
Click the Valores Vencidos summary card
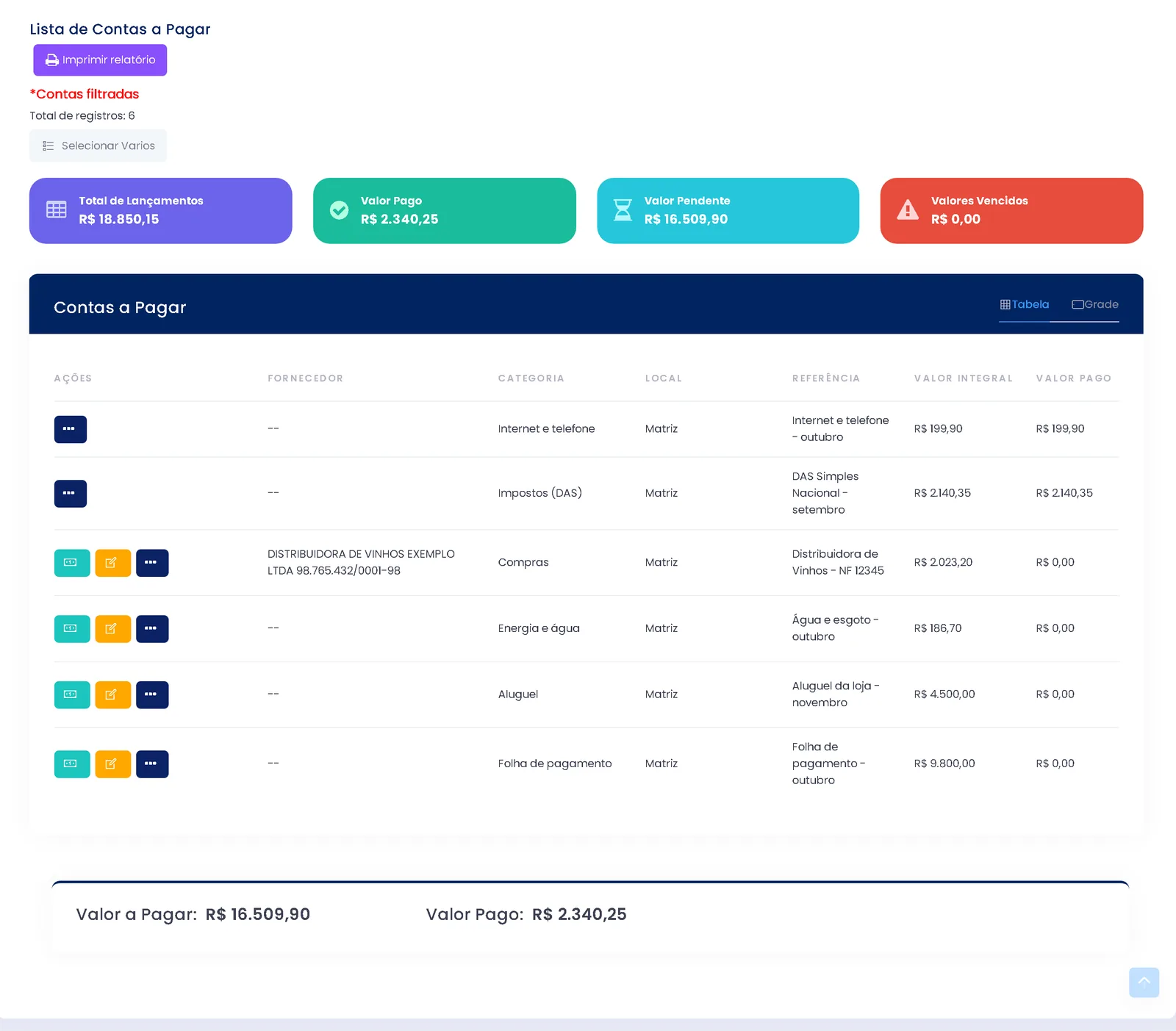1012,211
